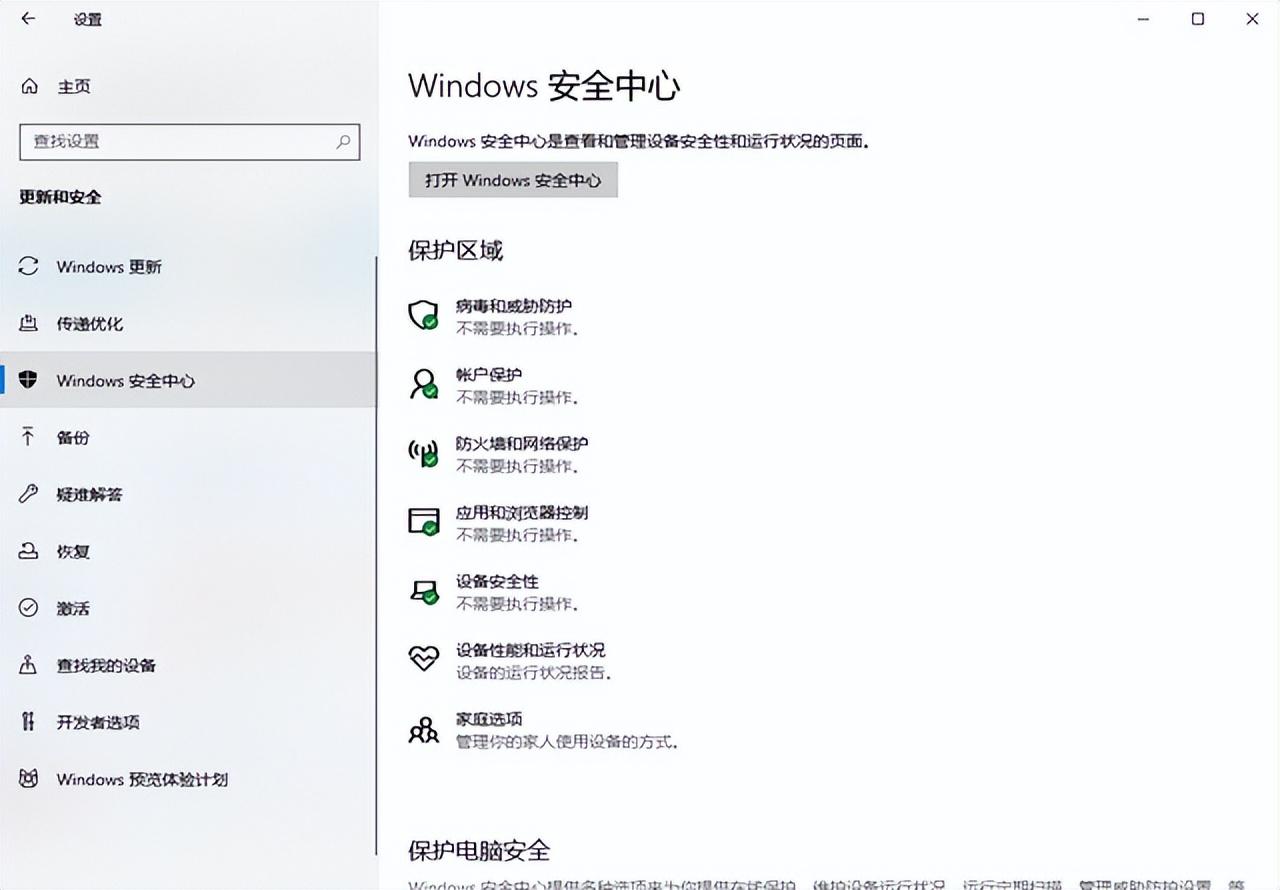Click the Windows 预览体验计划 cat icon
Viewport: 1280px width, 890px height.
coord(29,779)
